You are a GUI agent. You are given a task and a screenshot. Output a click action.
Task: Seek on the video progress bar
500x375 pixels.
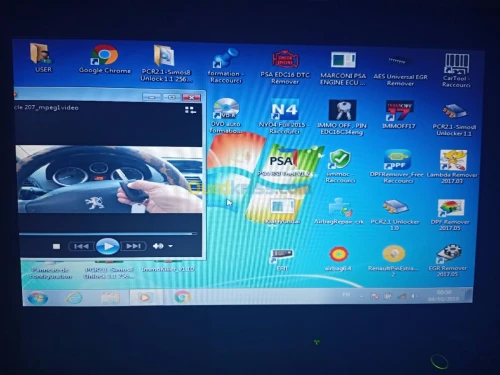[x=108, y=234]
